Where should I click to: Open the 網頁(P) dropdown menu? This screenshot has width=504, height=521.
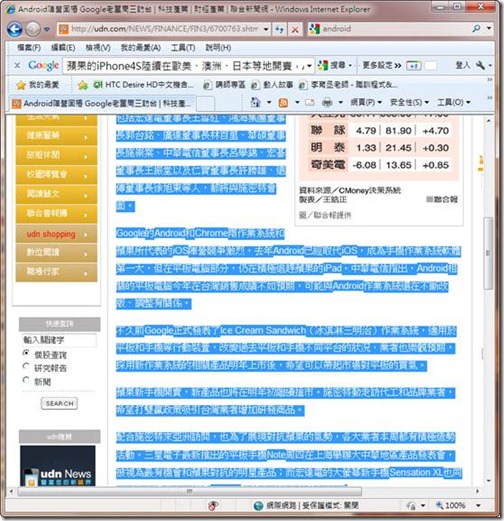tap(366, 102)
